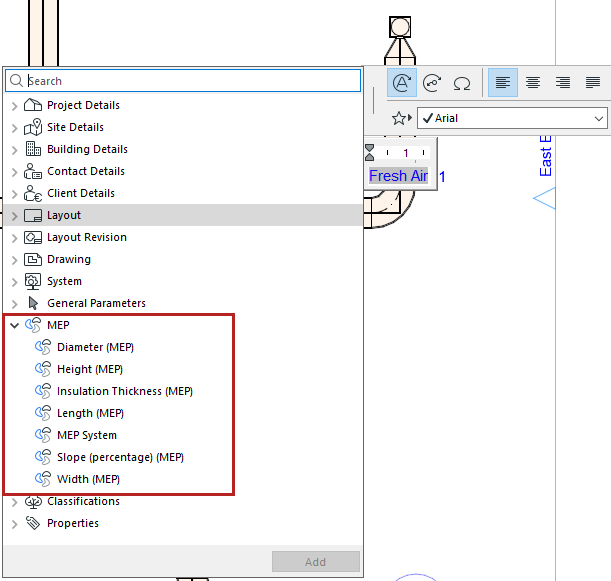Screen dimensions: 611x581
Task: Set text alignment to right
Action: pos(563,83)
